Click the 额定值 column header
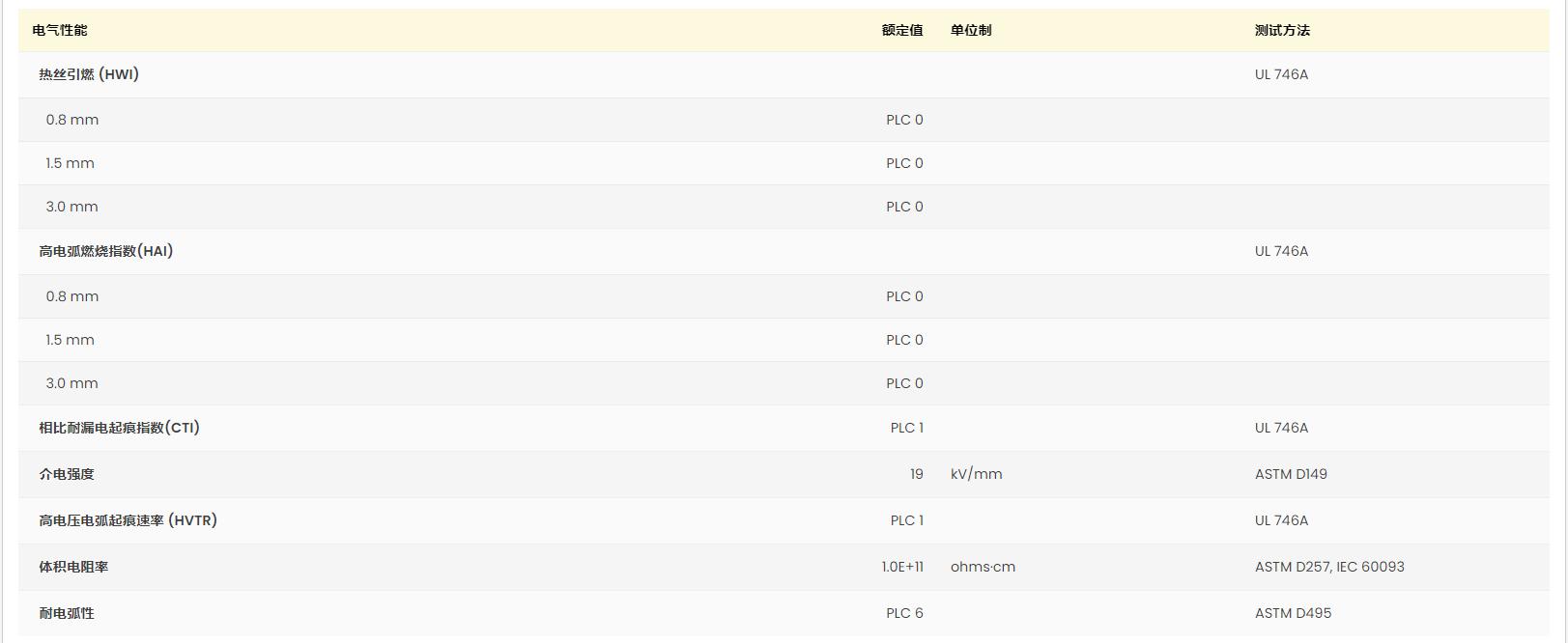The image size is (1568, 643). tap(901, 30)
